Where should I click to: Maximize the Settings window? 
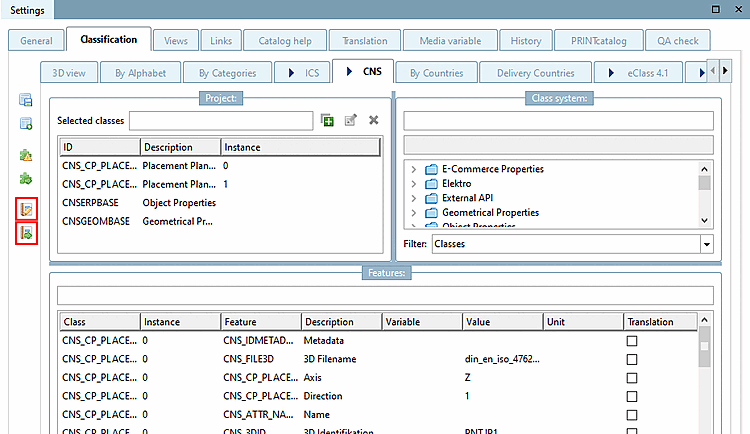pos(716,9)
